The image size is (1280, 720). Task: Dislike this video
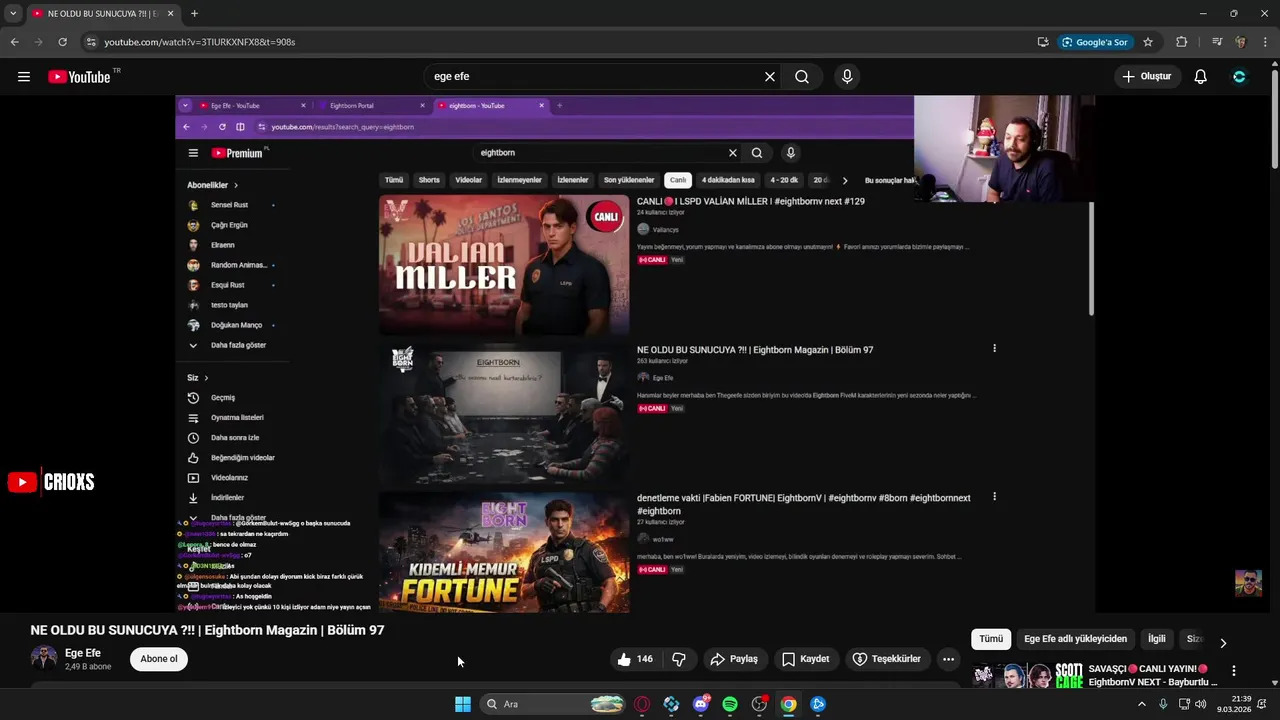679,659
